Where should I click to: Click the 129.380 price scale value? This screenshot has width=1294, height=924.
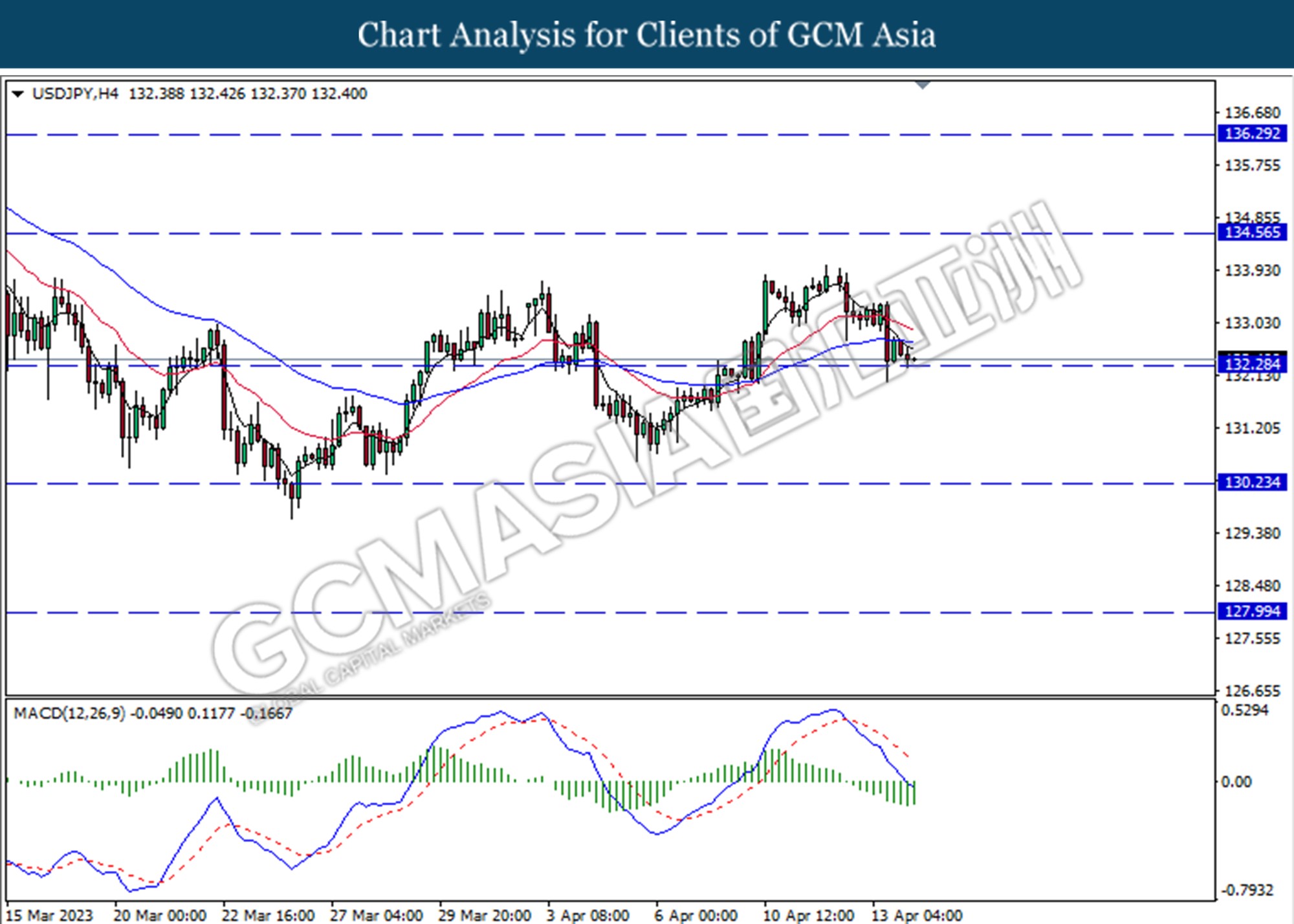[1252, 533]
